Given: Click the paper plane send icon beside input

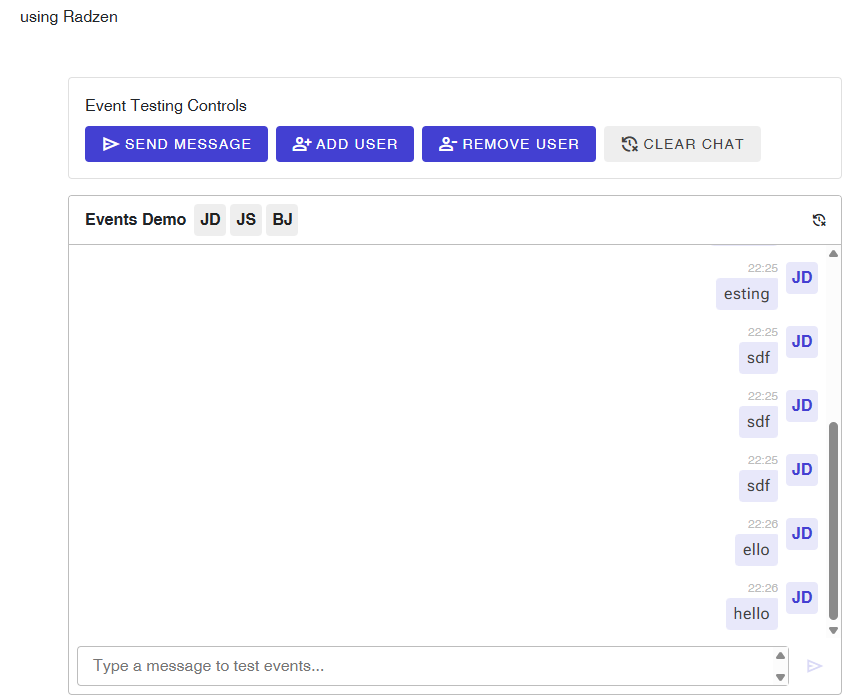Looking at the screenshot, I should [x=814, y=665].
